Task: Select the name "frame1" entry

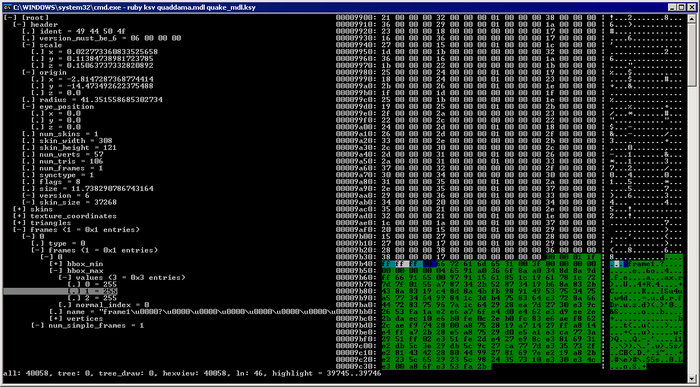Action: (192, 312)
